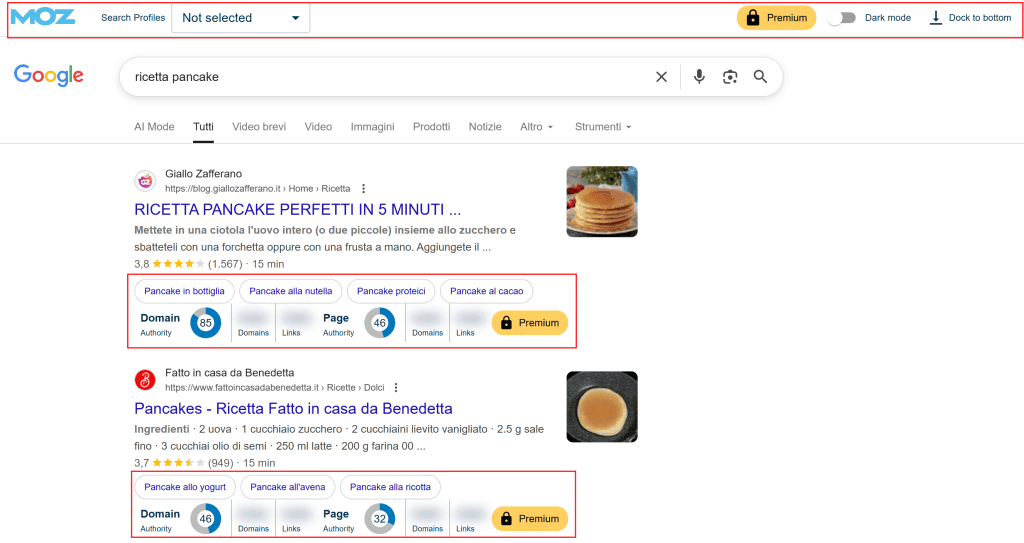
Task: Click the Google logo
Action: 49,75
